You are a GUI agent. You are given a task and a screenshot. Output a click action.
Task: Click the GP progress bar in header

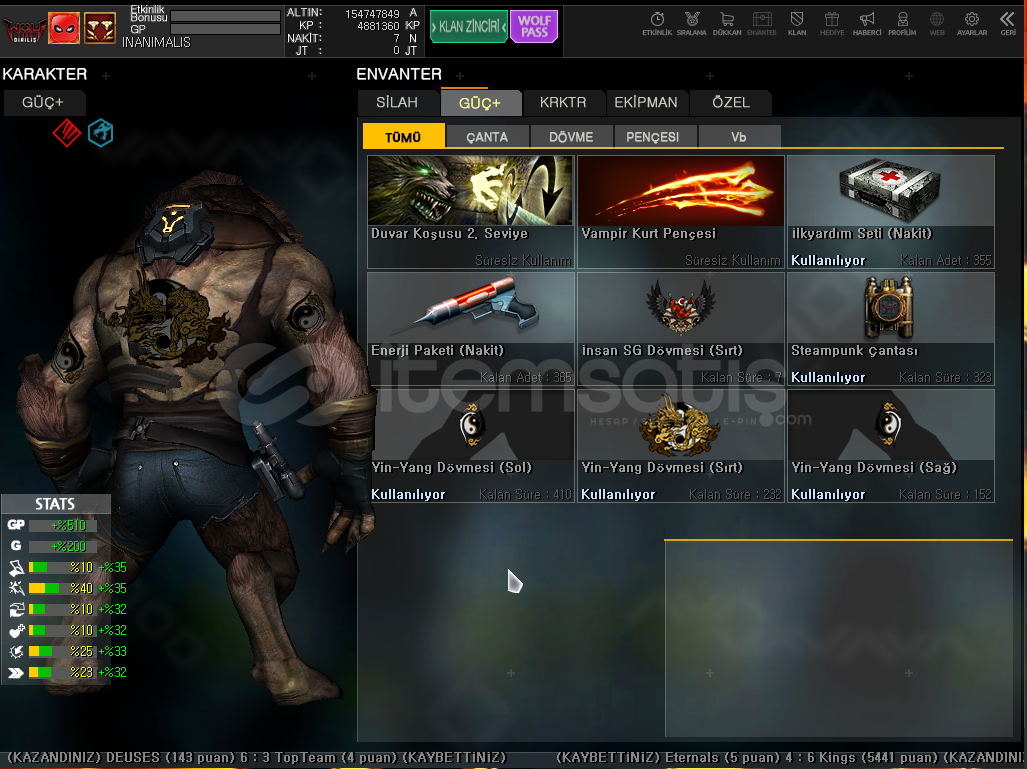pyautogui.click(x=225, y=29)
